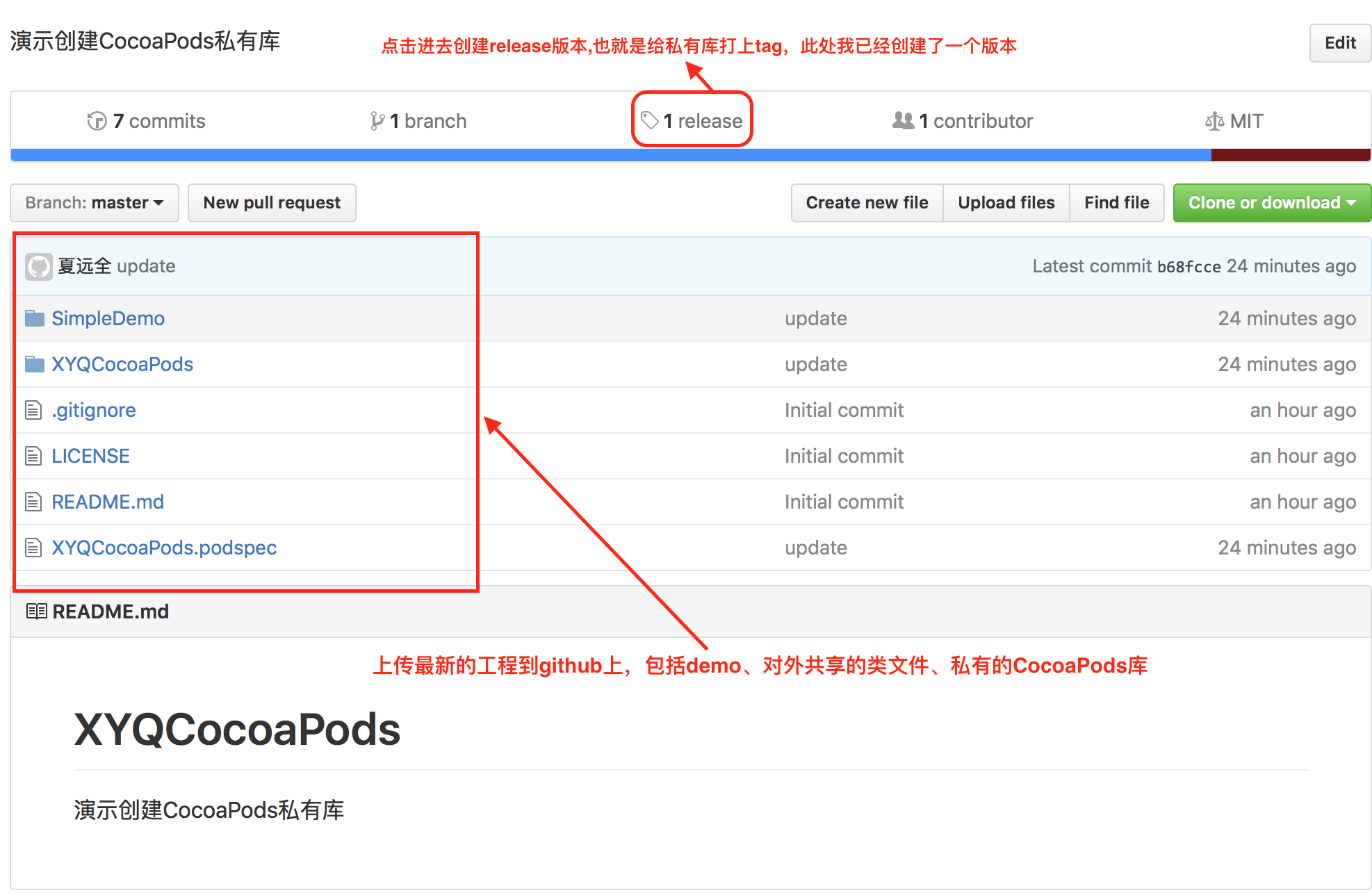Open the 1 contributor link
Screen dimensions: 1372x895
tap(963, 121)
